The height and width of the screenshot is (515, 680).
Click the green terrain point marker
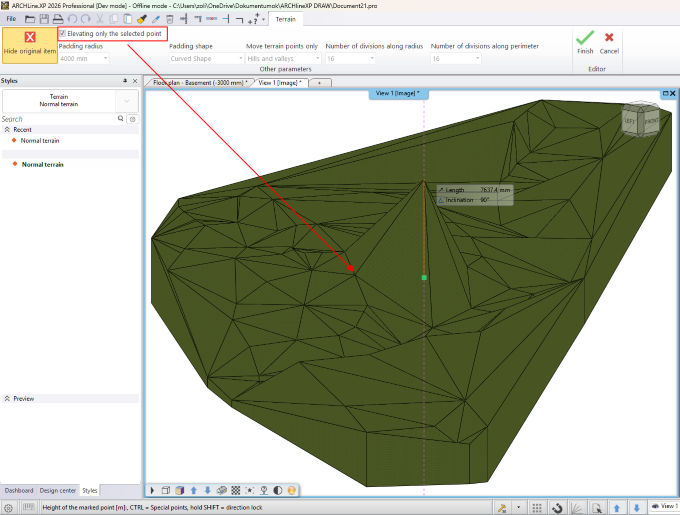(x=424, y=277)
